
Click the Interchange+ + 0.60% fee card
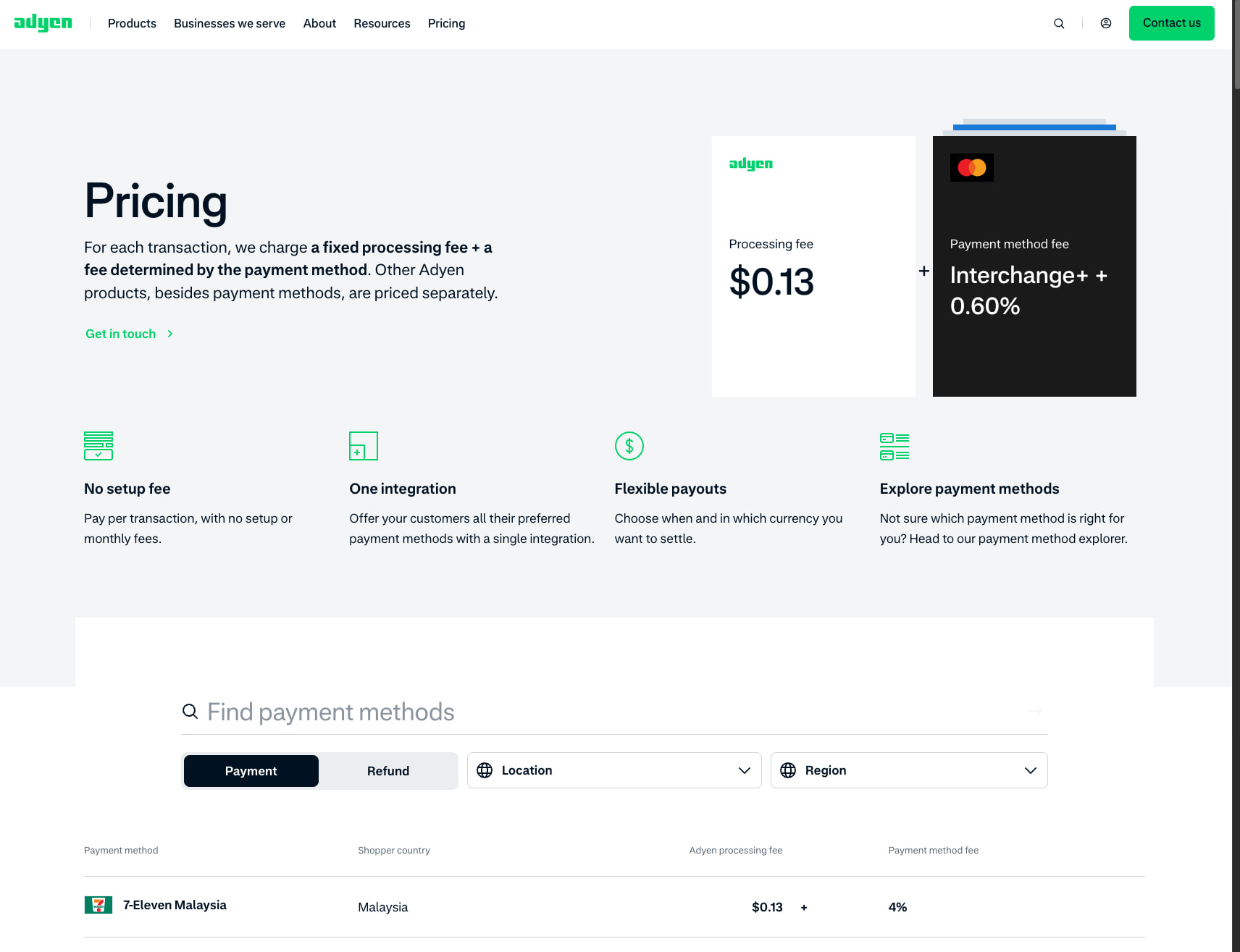point(1034,266)
